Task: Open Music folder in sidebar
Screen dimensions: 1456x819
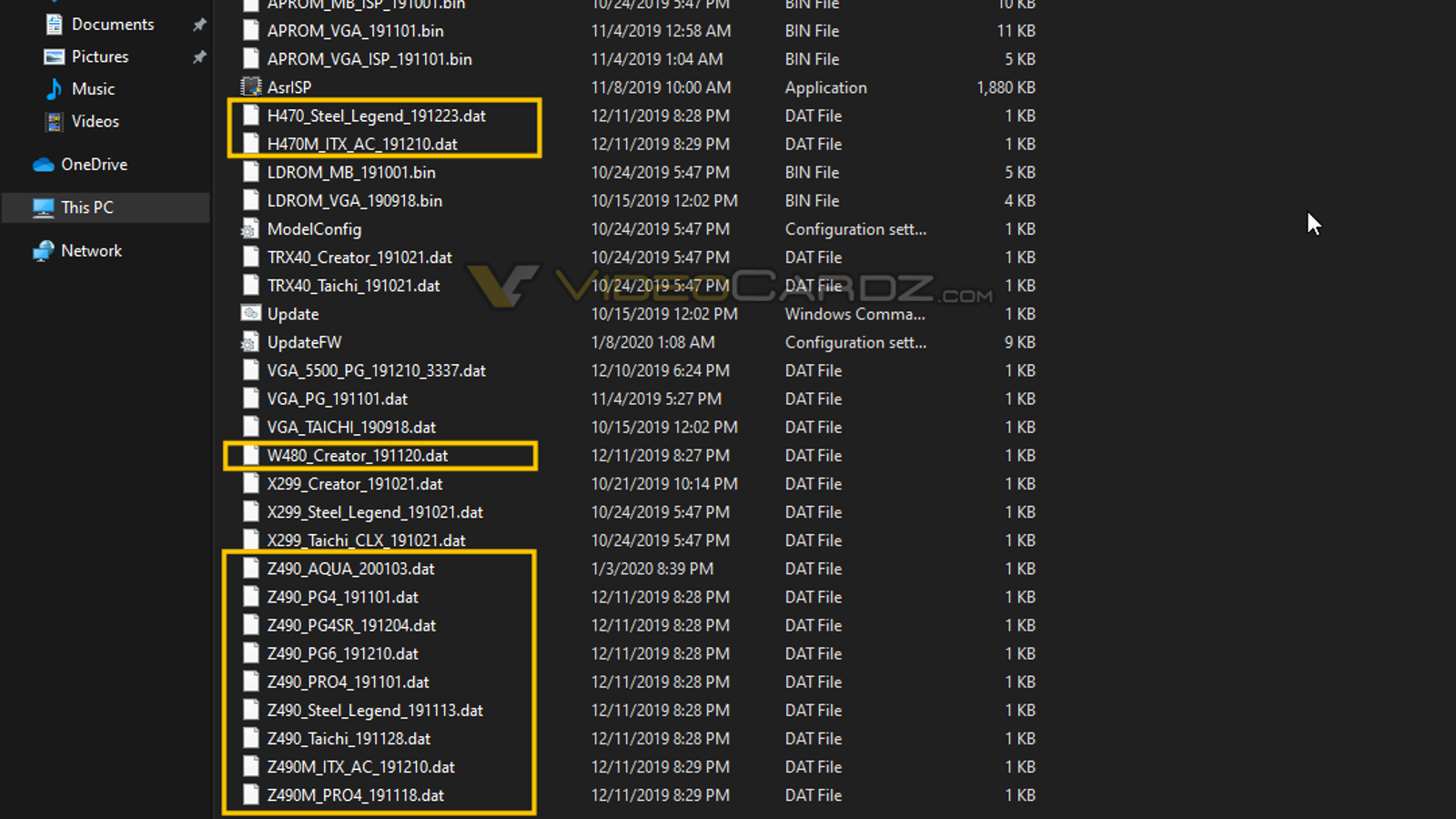Action: click(x=93, y=89)
